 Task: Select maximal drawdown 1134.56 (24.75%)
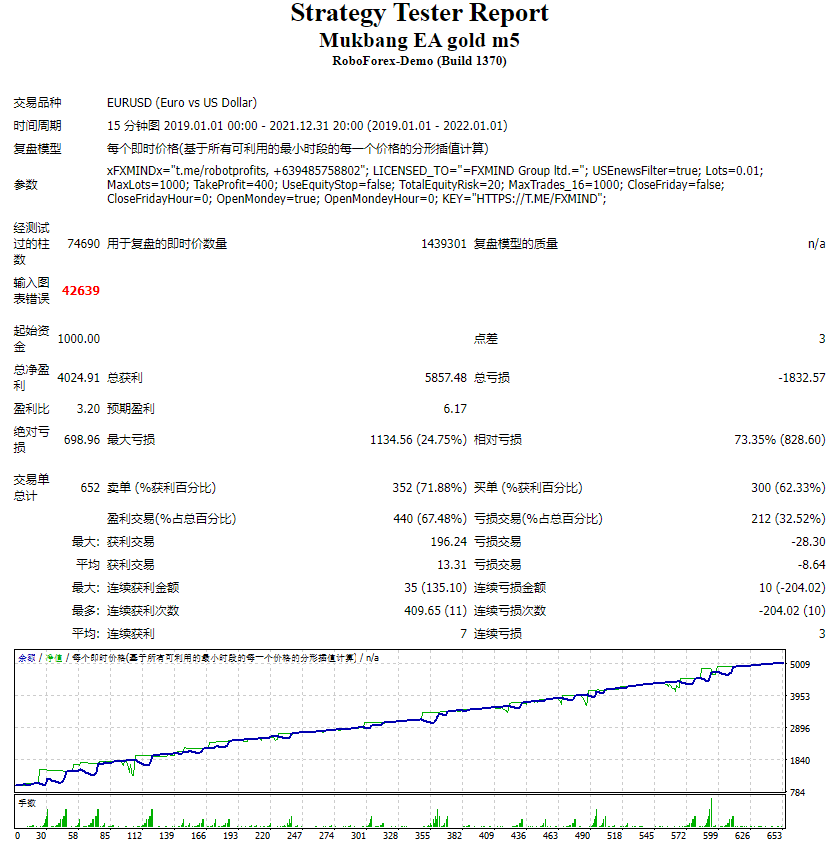pos(418,440)
